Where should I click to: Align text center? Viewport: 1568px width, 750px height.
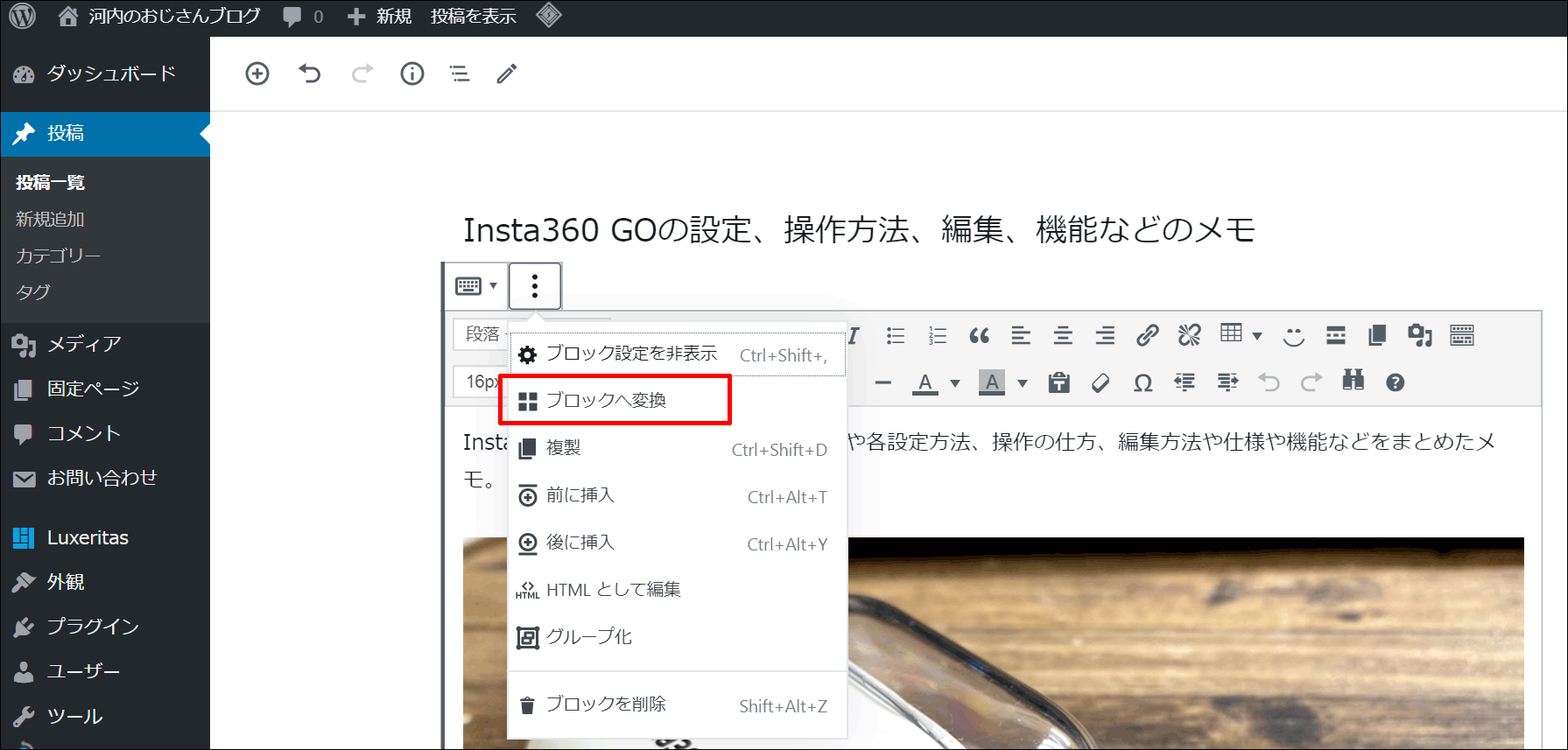click(1063, 335)
